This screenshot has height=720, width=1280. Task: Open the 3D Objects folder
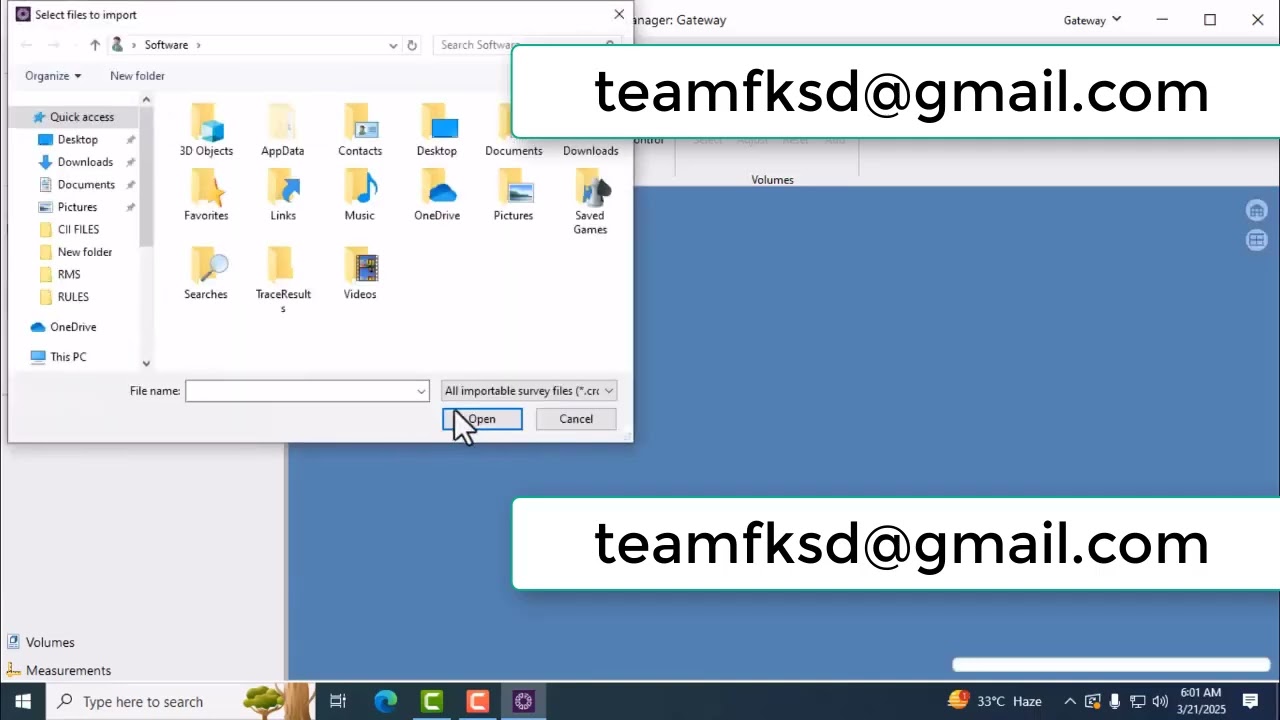tap(206, 130)
